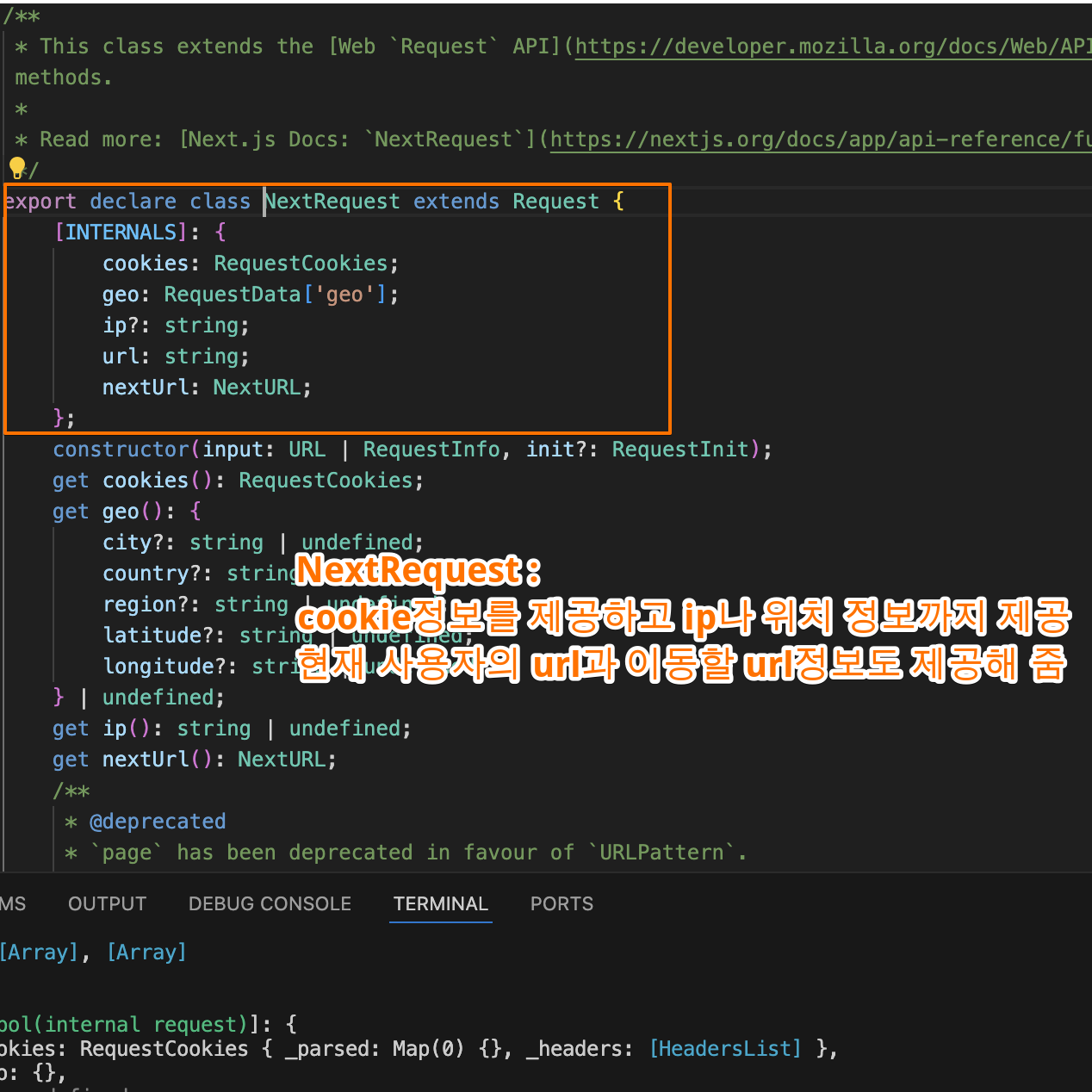Click the NextRequest class name in the declaration
This screenshot has height=1092, width=1092.
[332, 202]
